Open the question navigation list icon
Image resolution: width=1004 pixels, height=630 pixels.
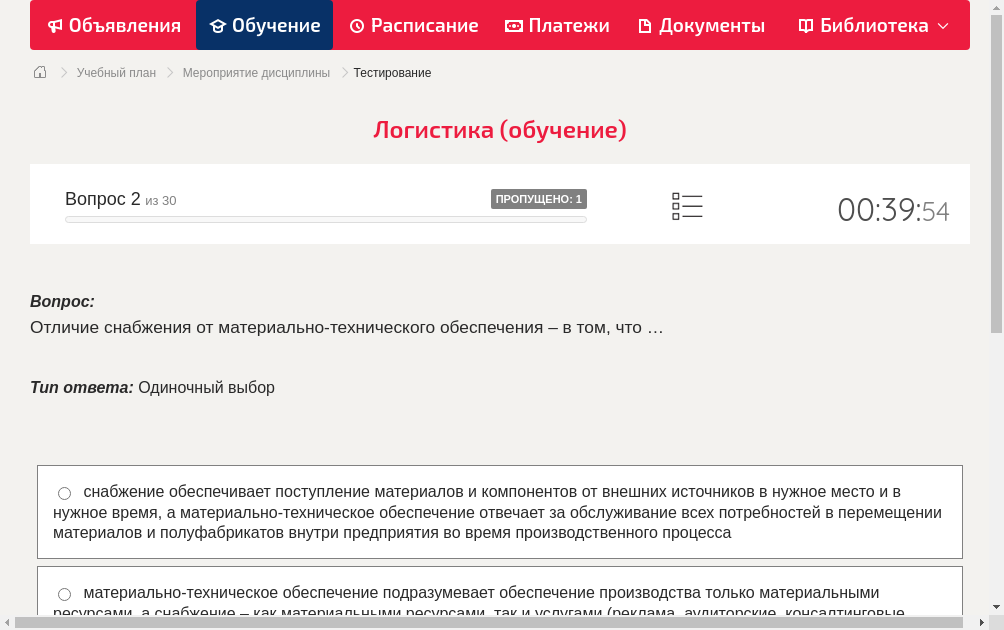[687, 206]
